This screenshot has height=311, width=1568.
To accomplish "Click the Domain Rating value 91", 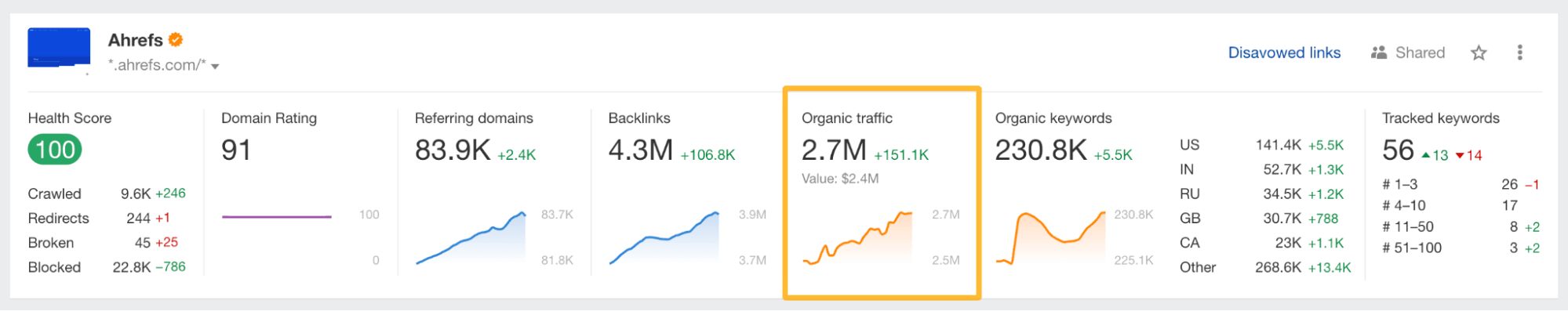I will coord(236,150).
